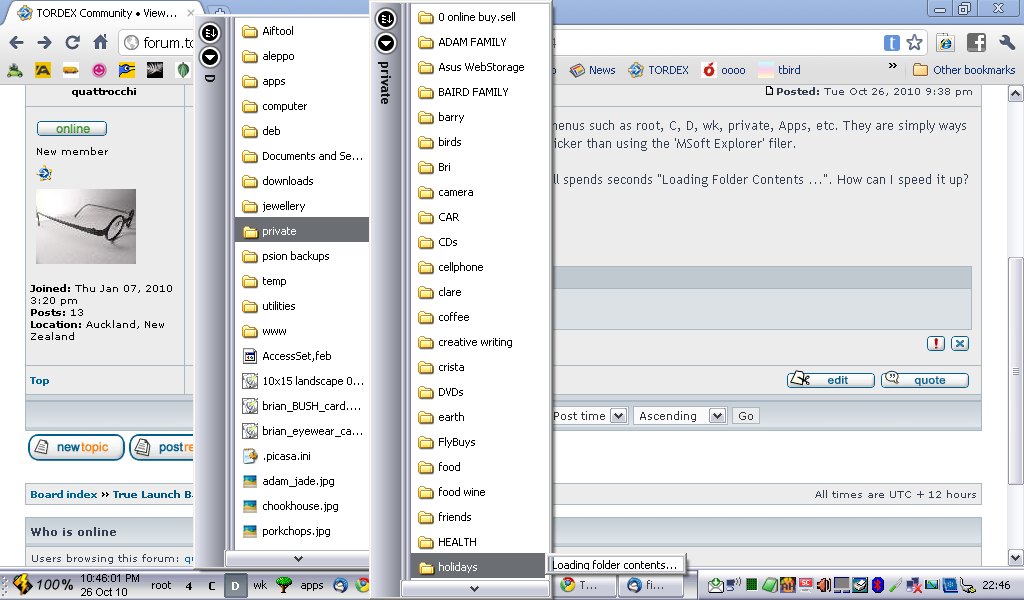The image size is (1024, 600).
Task: Click the quote post button
Action: (925, 380)
